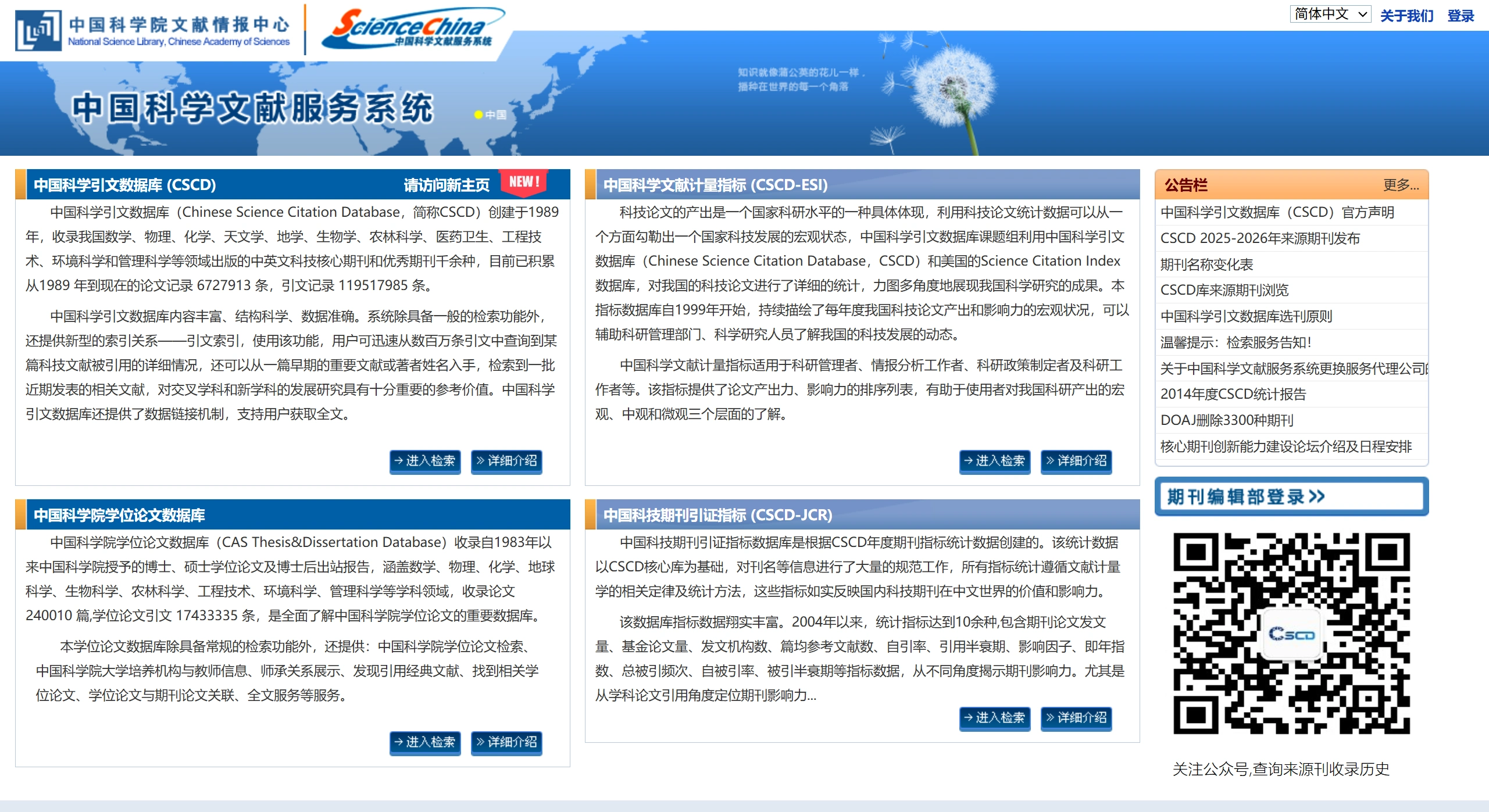
Task: Click 详细介绍 under the CSCD-ESI section
Action: (1076, 461)
